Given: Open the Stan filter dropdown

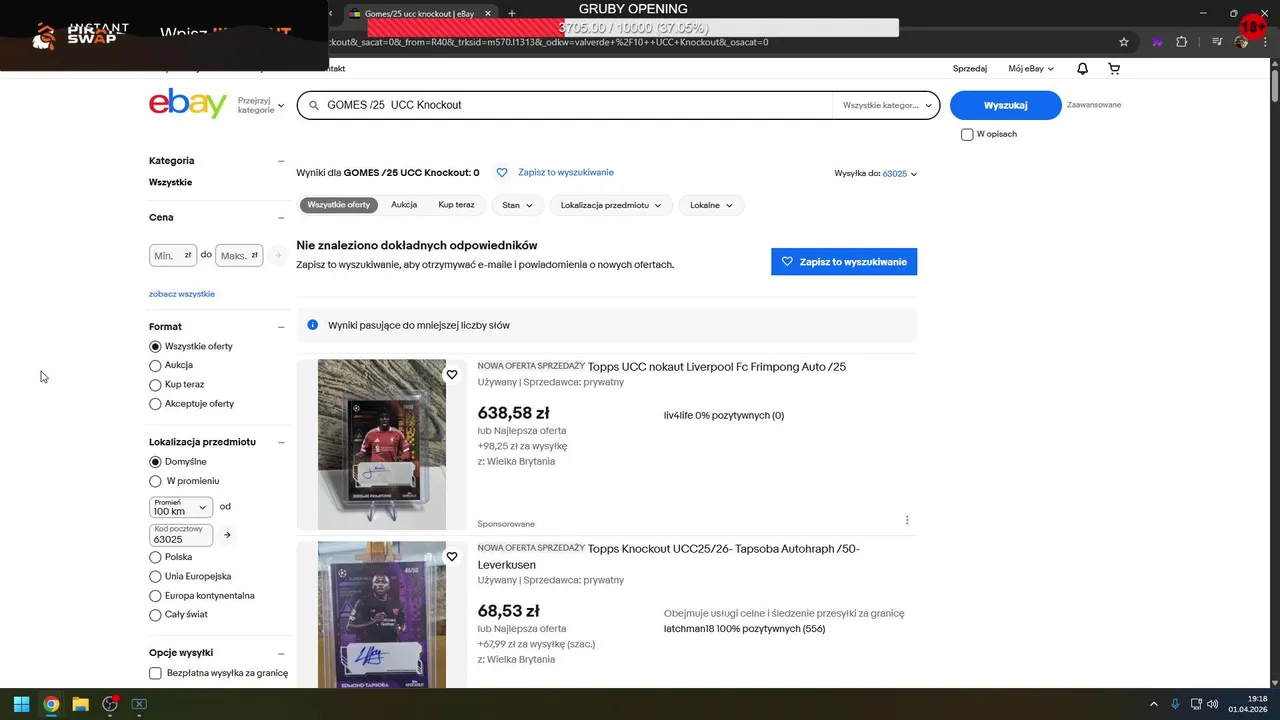Looking at the screenshot, I should 517,205.
